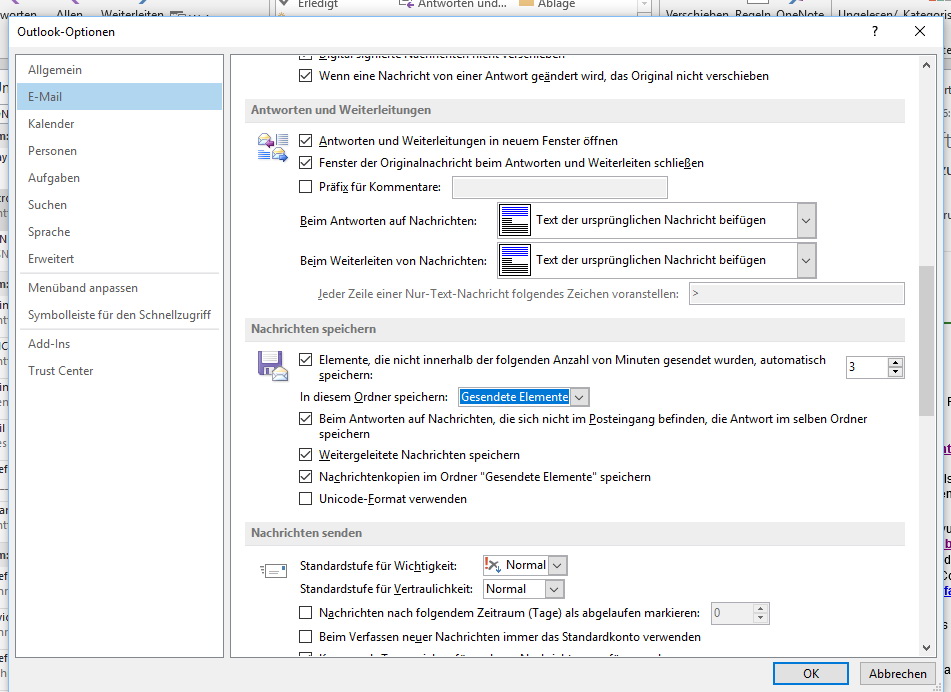Toggle 'Nachrichtenkopien im Ordner Gesendete Elemente speichern'
The image size is (951, 692).
coord(306,477)
